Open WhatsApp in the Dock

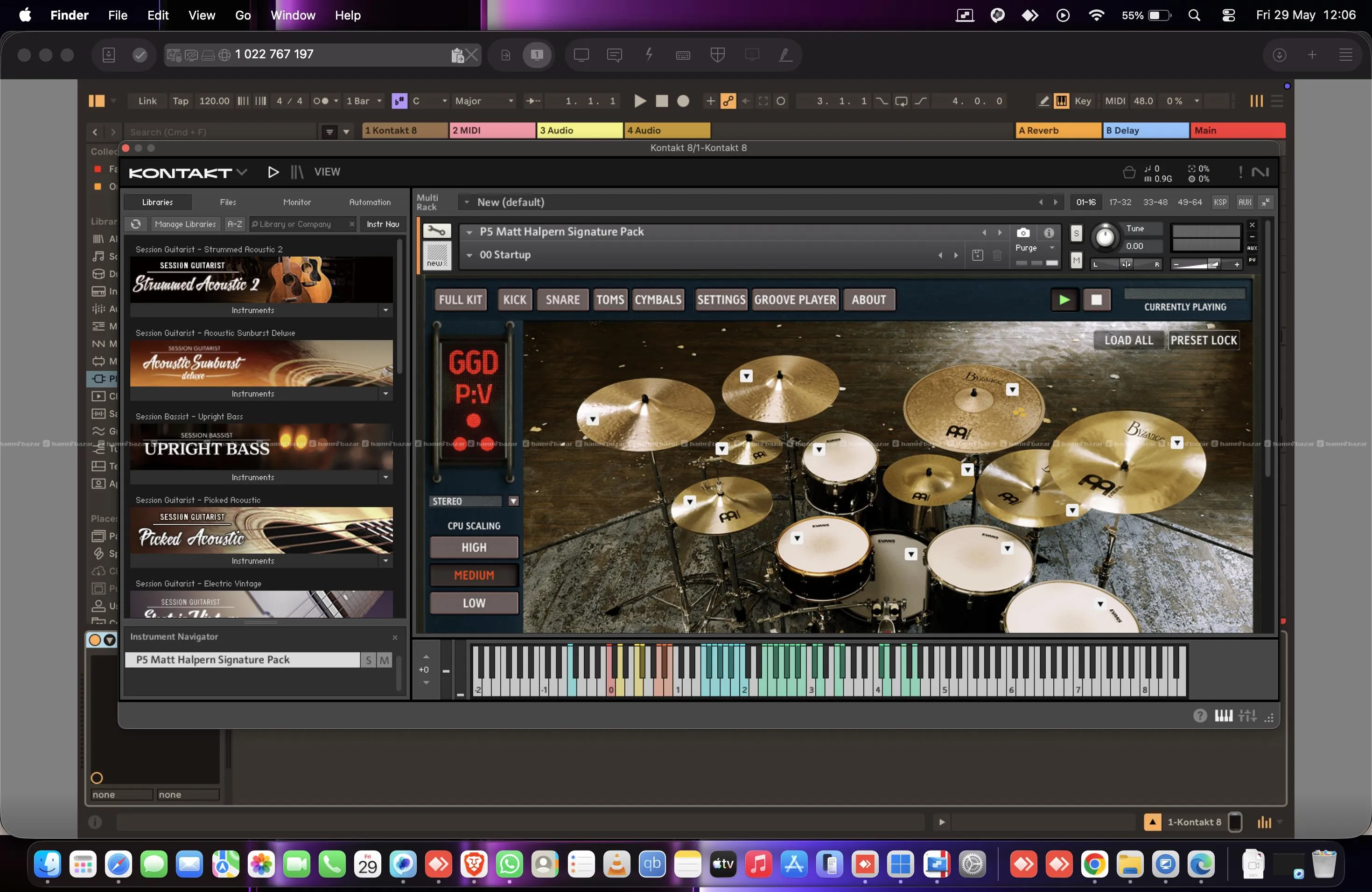(x=510, y=864)
